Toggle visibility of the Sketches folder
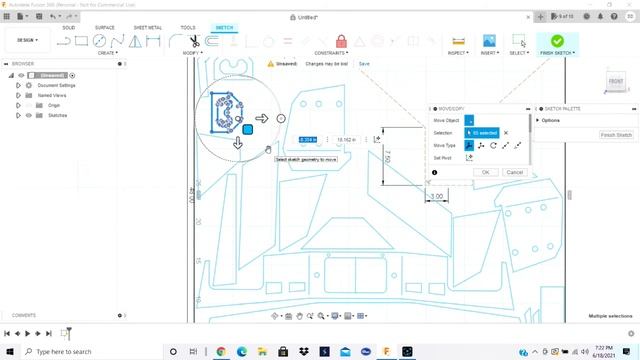 [29, 116]
